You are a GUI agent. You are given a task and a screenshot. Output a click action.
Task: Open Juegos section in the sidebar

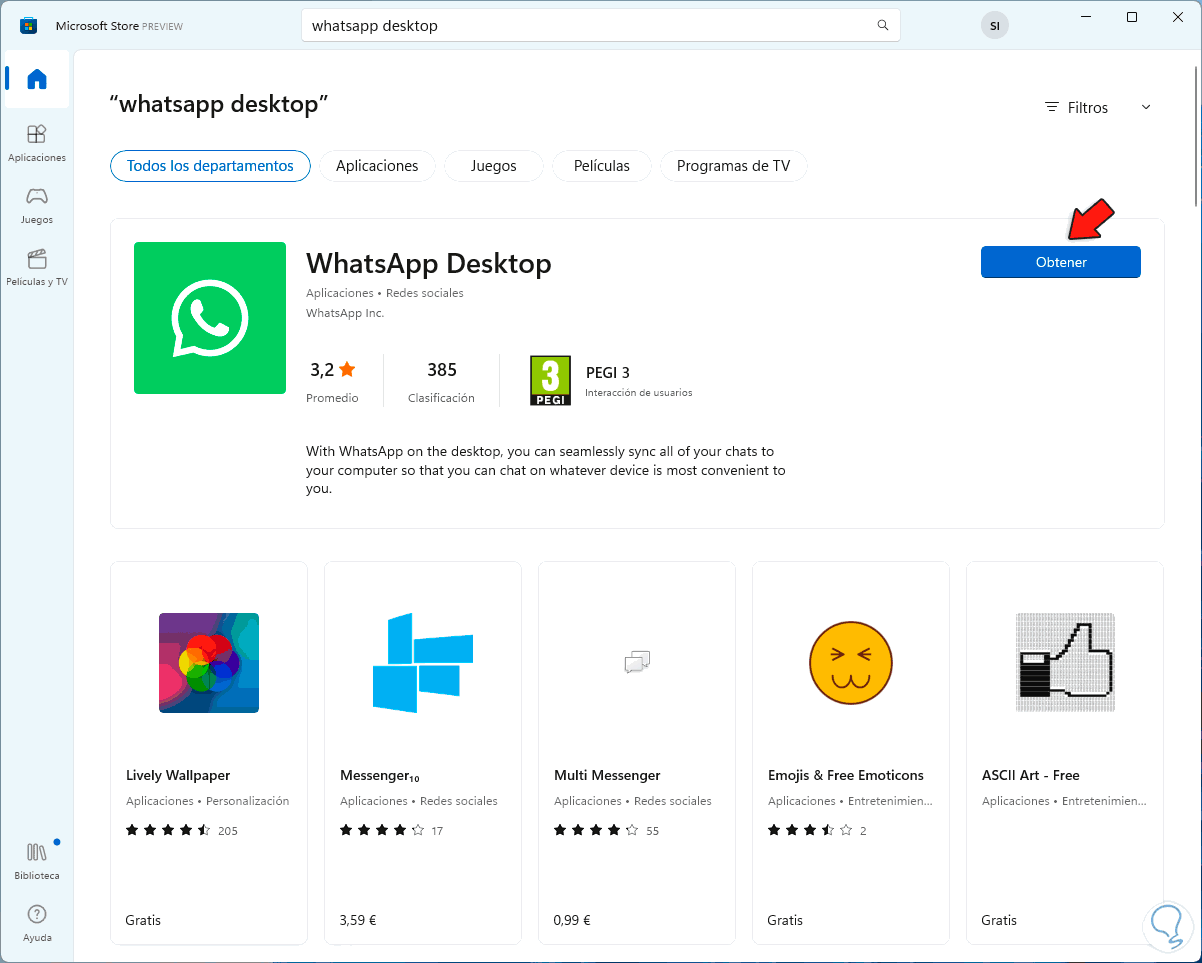[37, 205]
